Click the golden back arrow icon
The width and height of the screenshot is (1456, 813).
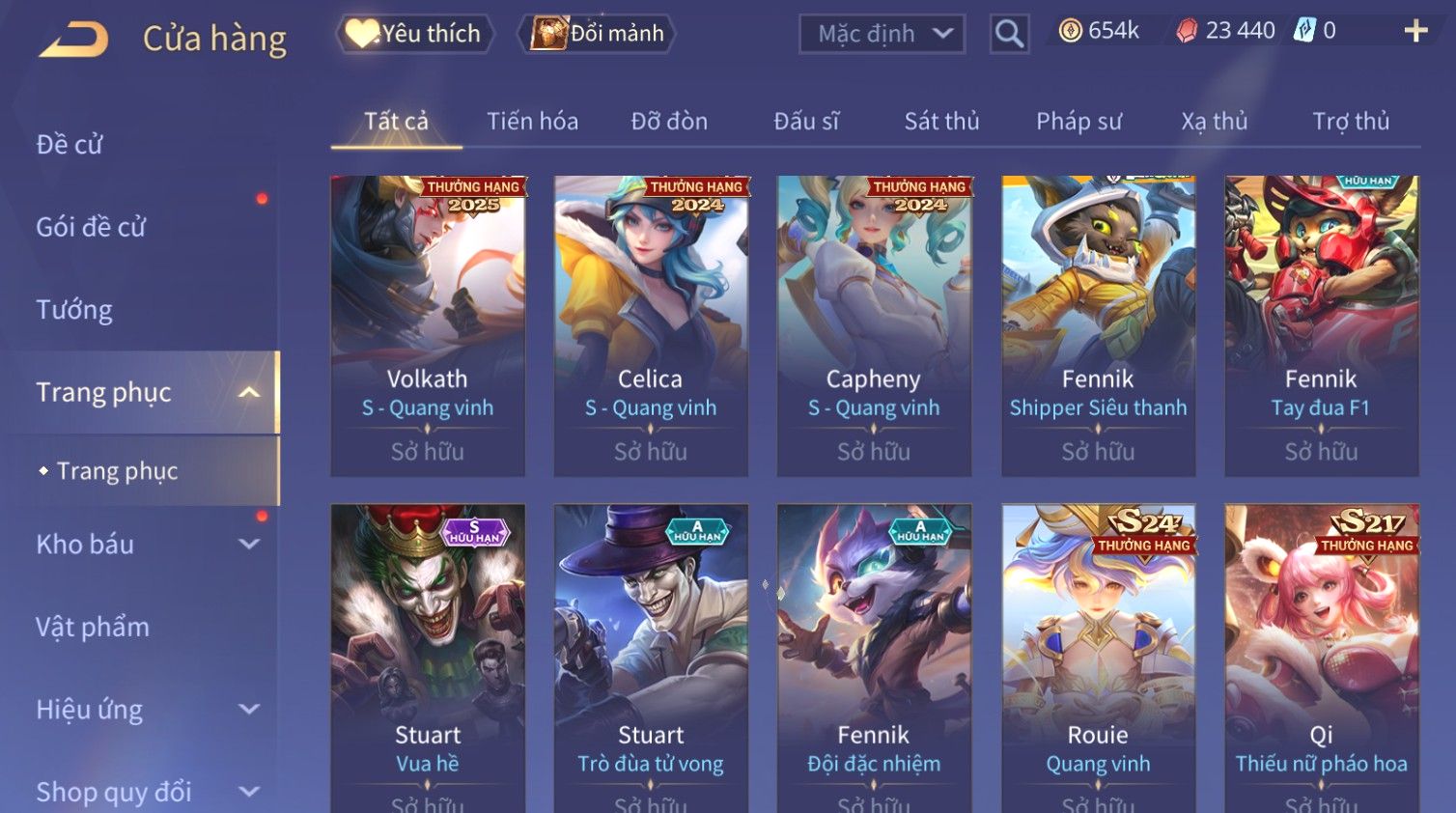point(74,40)
